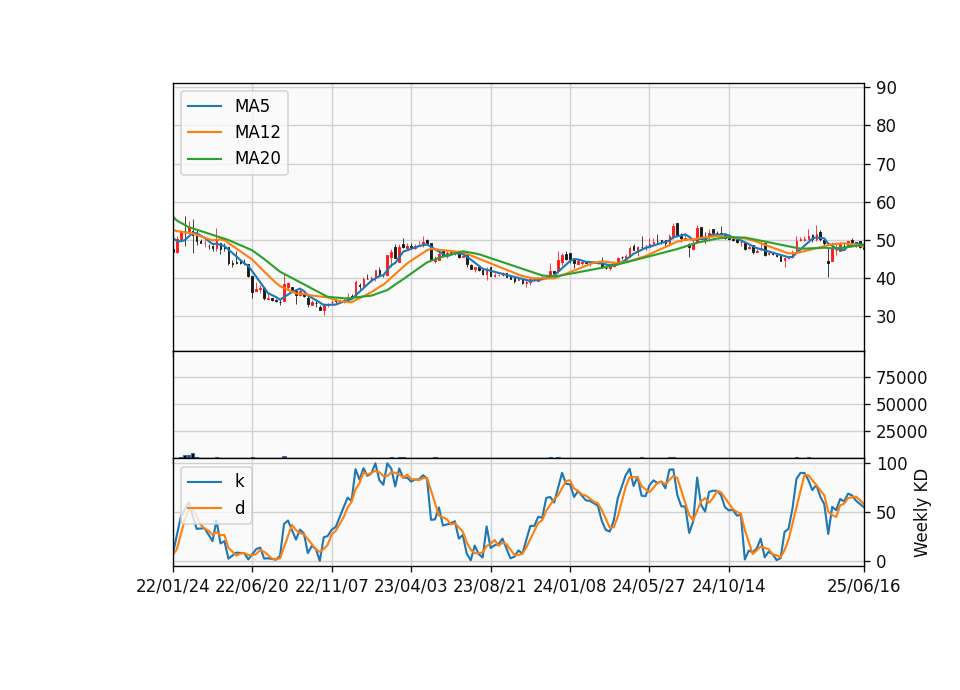Click the MA12 legend label
The height and width of the screenshot is (690, 960).
[x=257, y=132]
